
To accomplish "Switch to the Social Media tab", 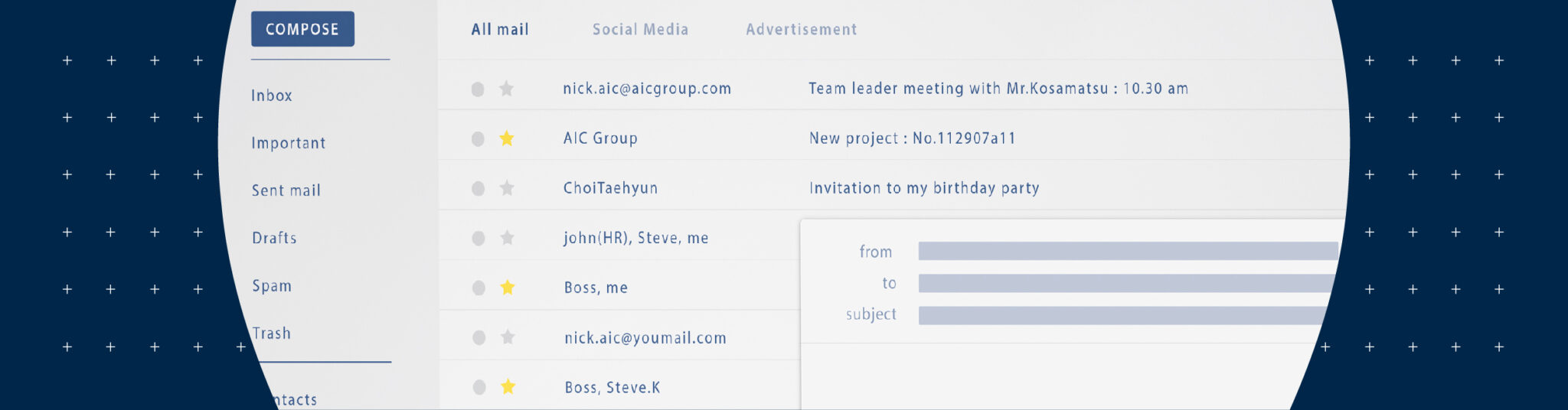I will (x=640, y=30).
